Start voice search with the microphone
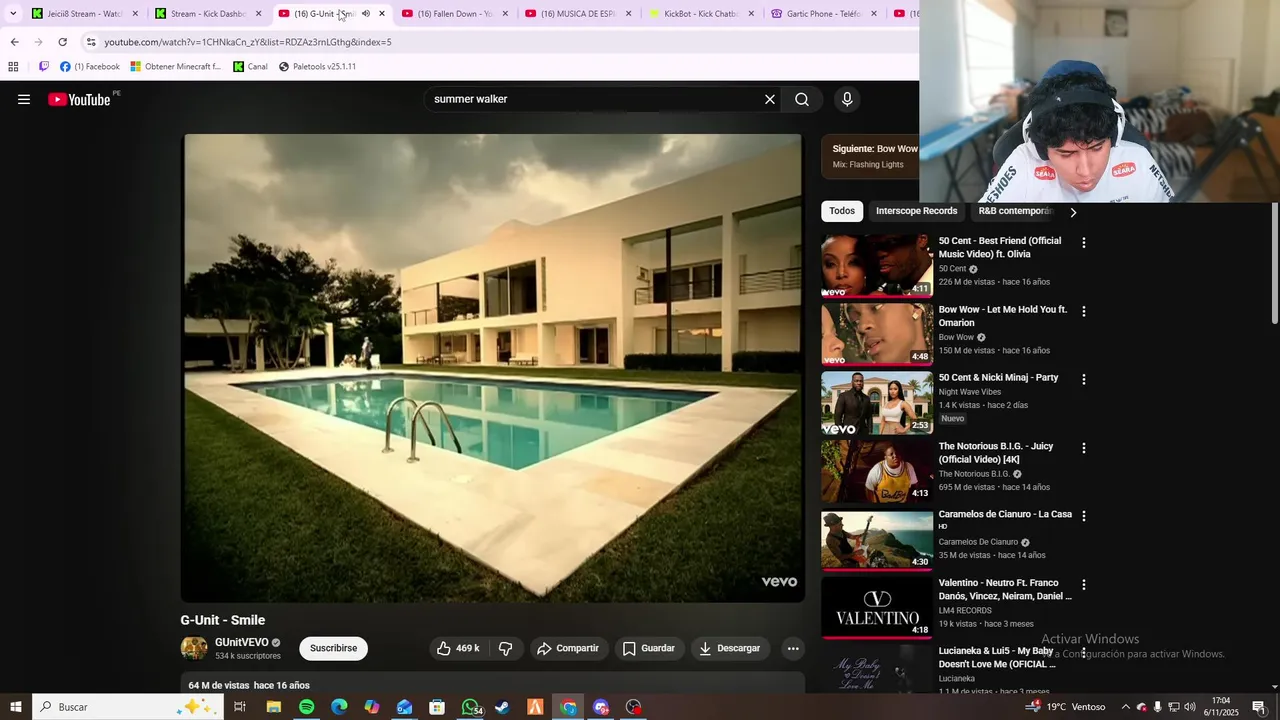The image size is (1280, 720). coord(847,99)
